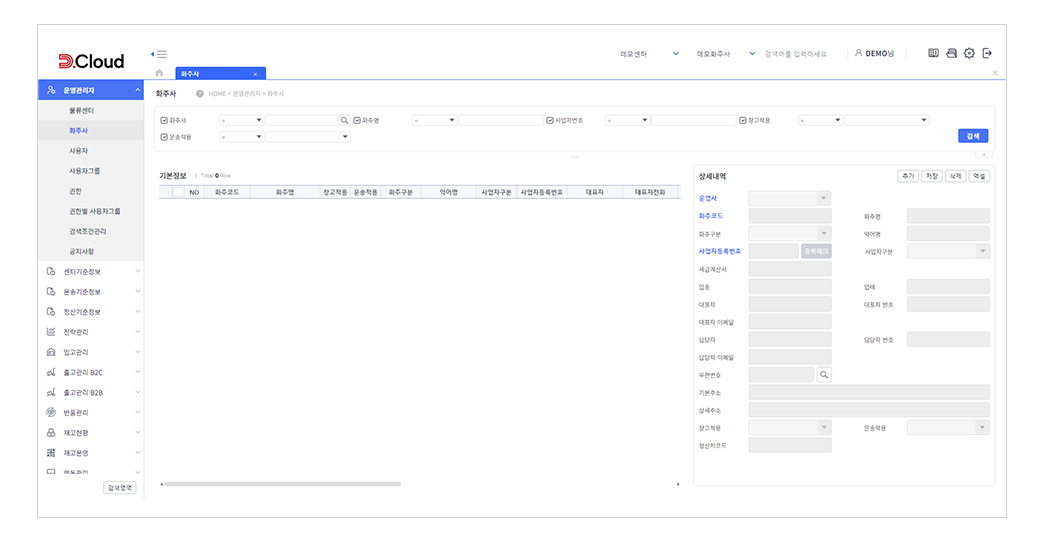The image size is (1044, 544).
Task: Click the 운송기준정보 menu icon
Action: click(51, 292)
